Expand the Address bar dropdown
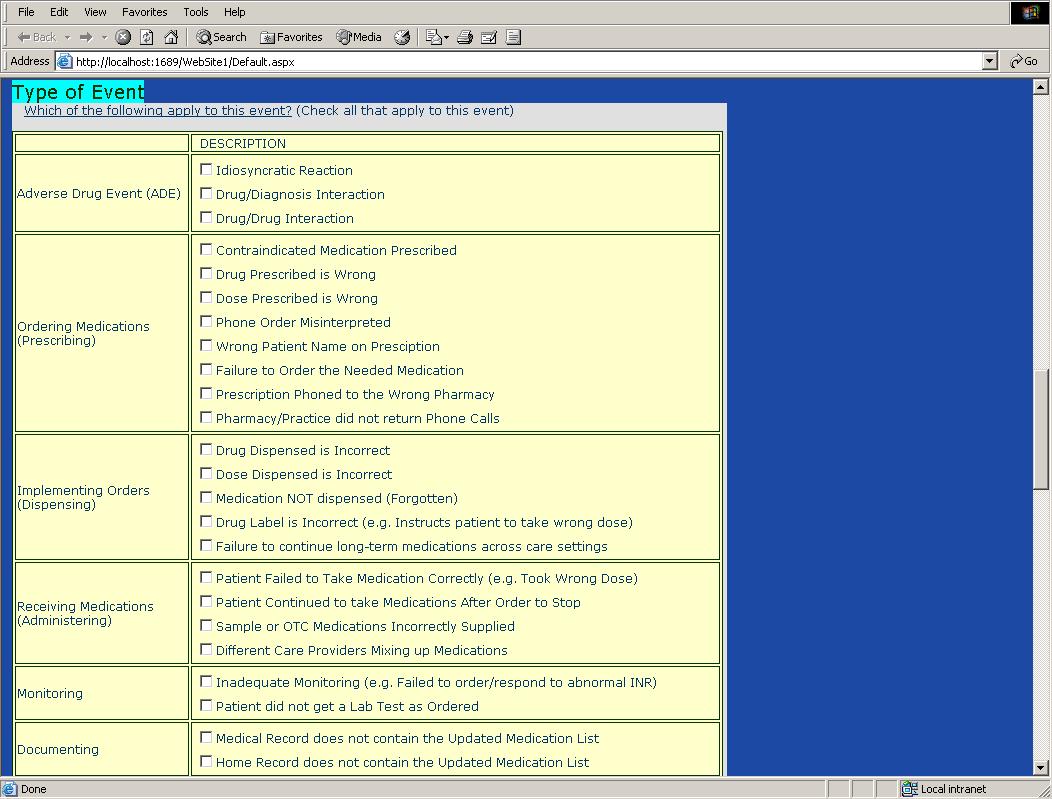Screen dimensions: 1052x799 point(990,62)
